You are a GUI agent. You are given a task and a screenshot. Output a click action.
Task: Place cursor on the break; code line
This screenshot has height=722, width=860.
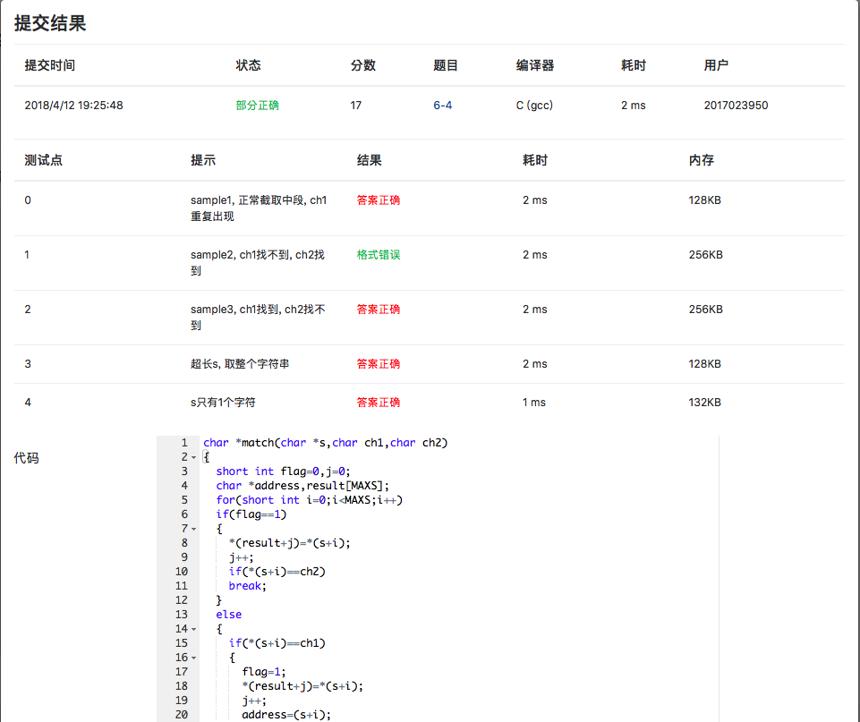point(247,586)
